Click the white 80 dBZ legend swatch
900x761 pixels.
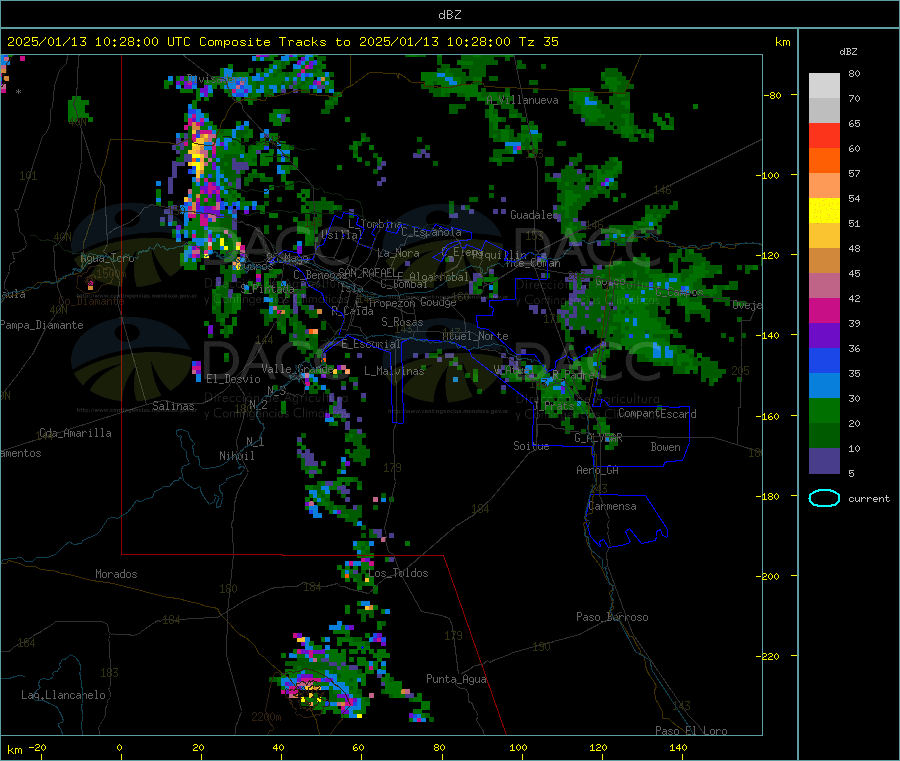click(824, 86)
